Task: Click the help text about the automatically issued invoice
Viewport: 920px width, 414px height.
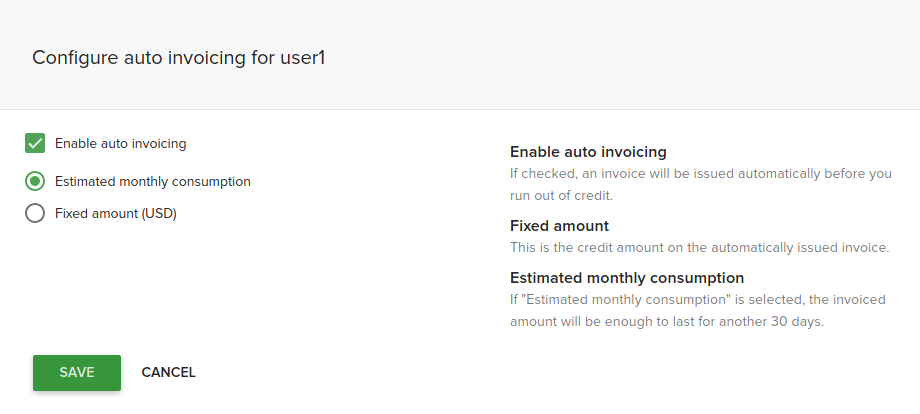Action: (x=699, y=248)
